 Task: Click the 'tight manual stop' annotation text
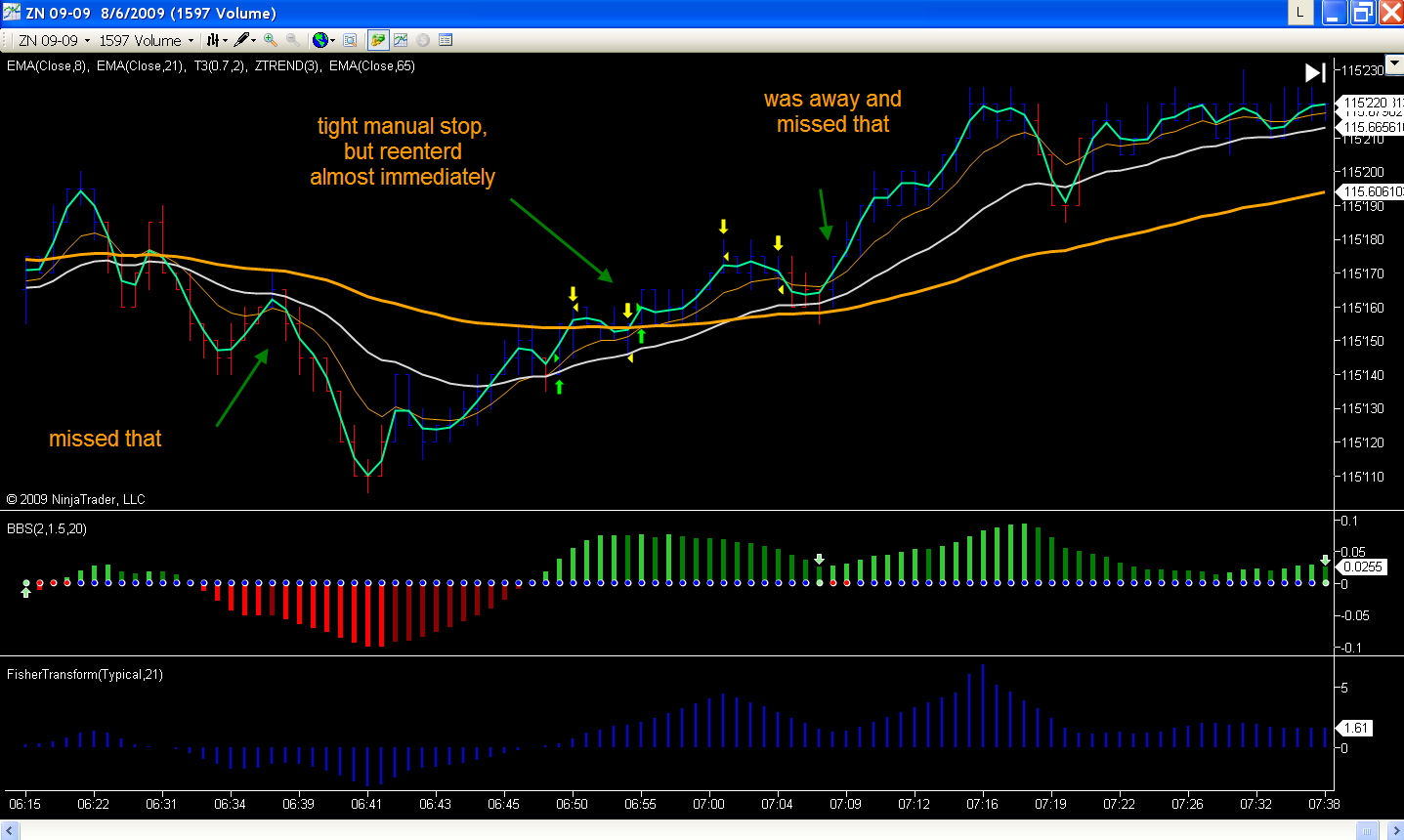pyautogui.click(x=403, y=151)
